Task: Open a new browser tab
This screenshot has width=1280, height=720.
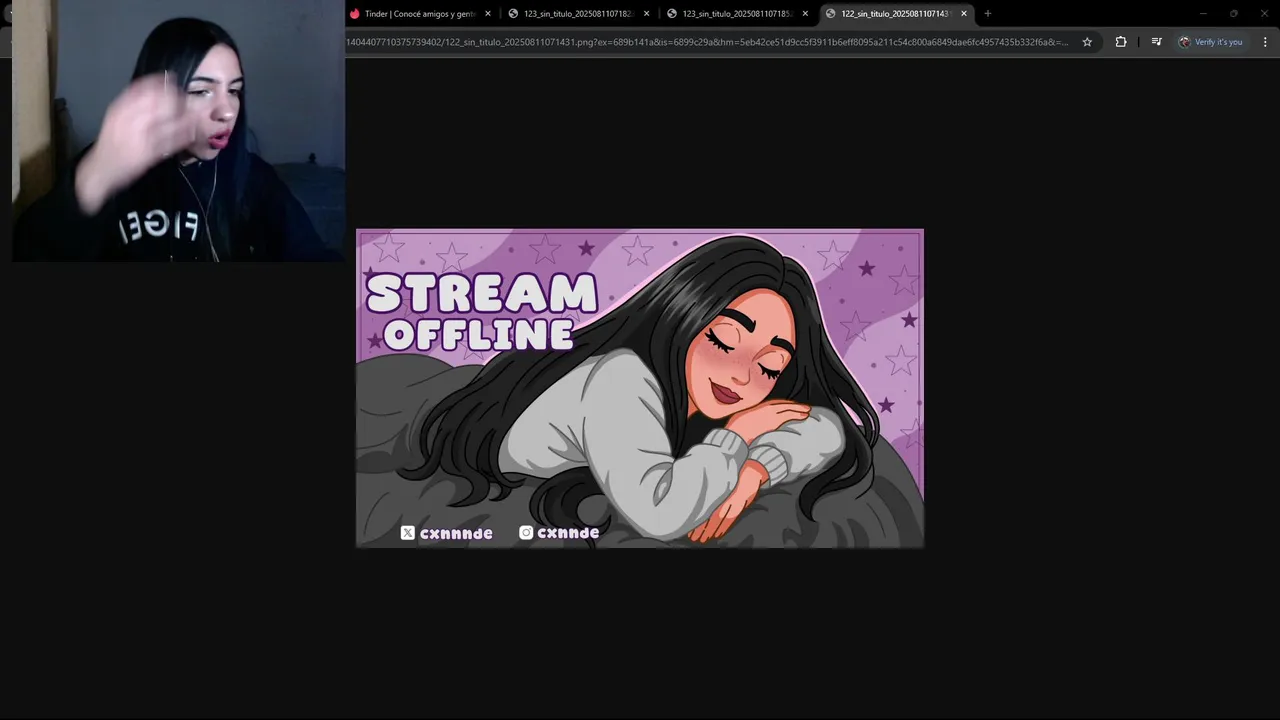Action: click(x=988, y=14)
